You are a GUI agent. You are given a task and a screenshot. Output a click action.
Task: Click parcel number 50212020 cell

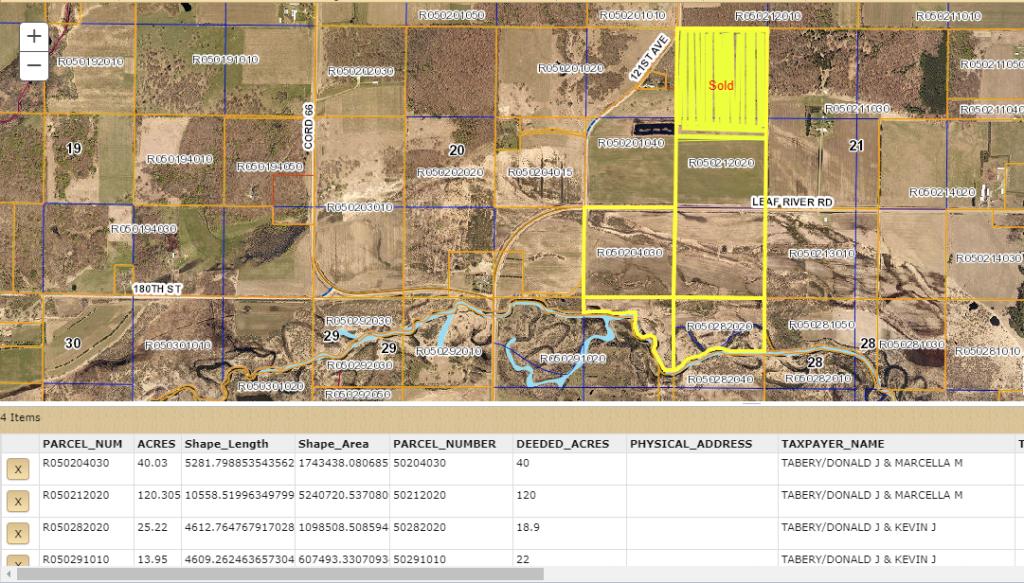pos(419,495)
